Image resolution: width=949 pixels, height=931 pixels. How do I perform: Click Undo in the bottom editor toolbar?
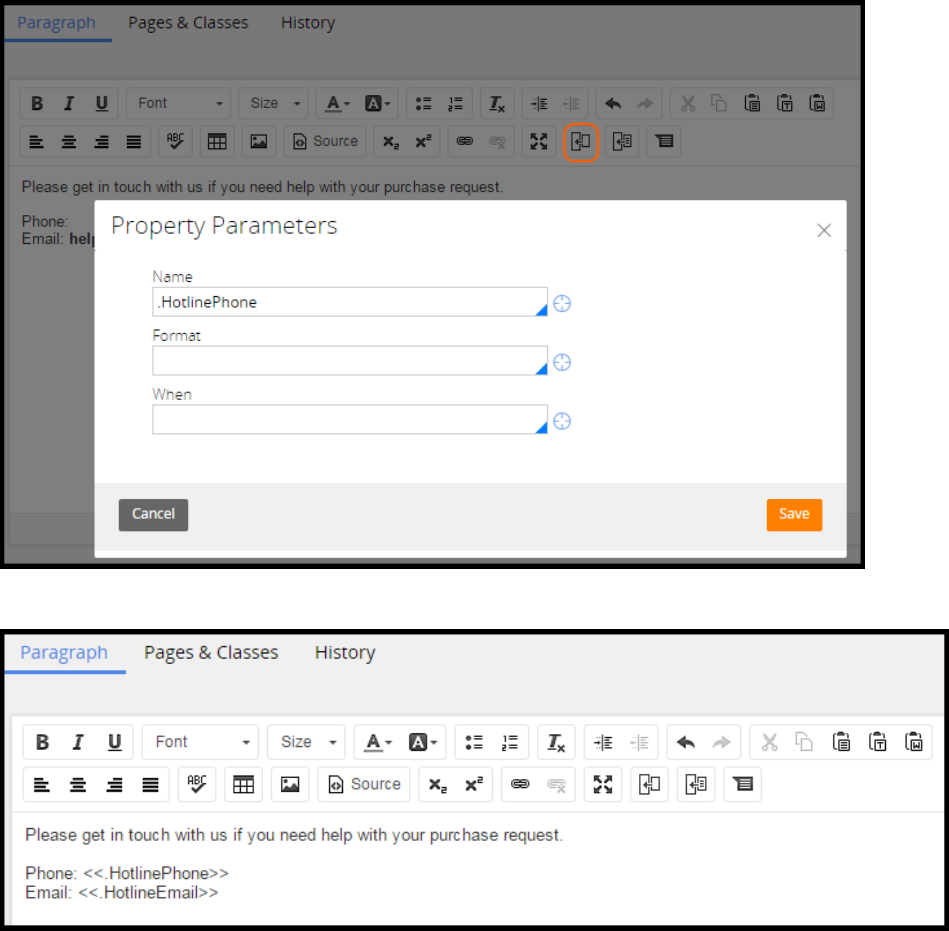coord(686,742)
